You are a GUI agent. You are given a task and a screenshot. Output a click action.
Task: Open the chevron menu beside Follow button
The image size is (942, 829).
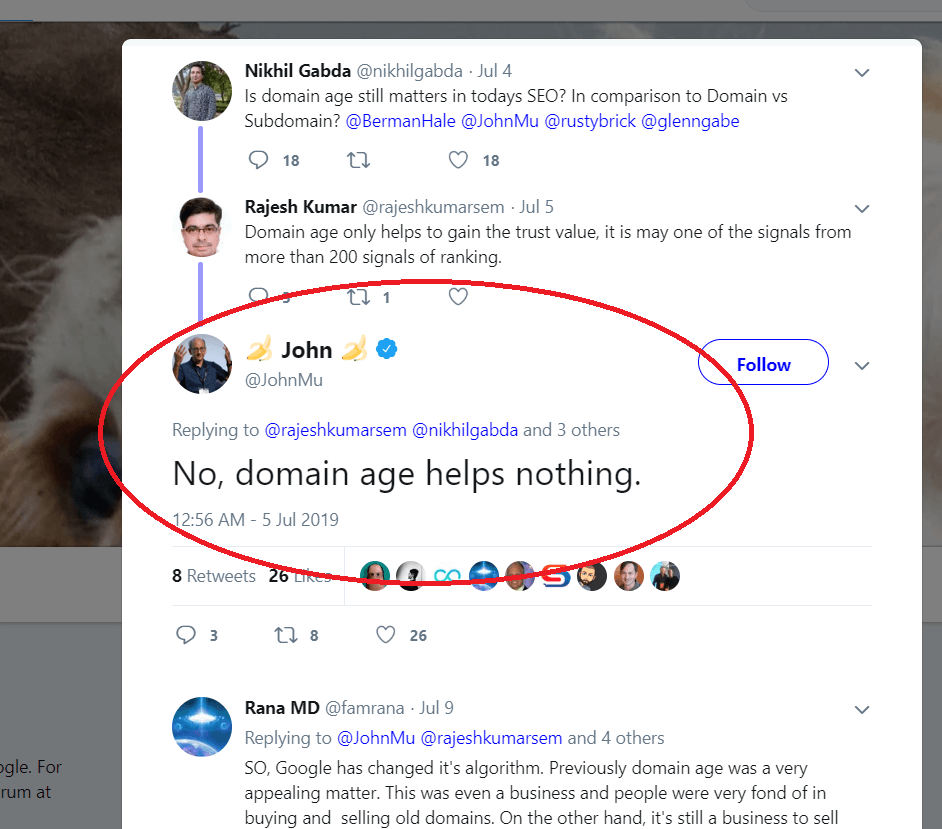(861, 366)
